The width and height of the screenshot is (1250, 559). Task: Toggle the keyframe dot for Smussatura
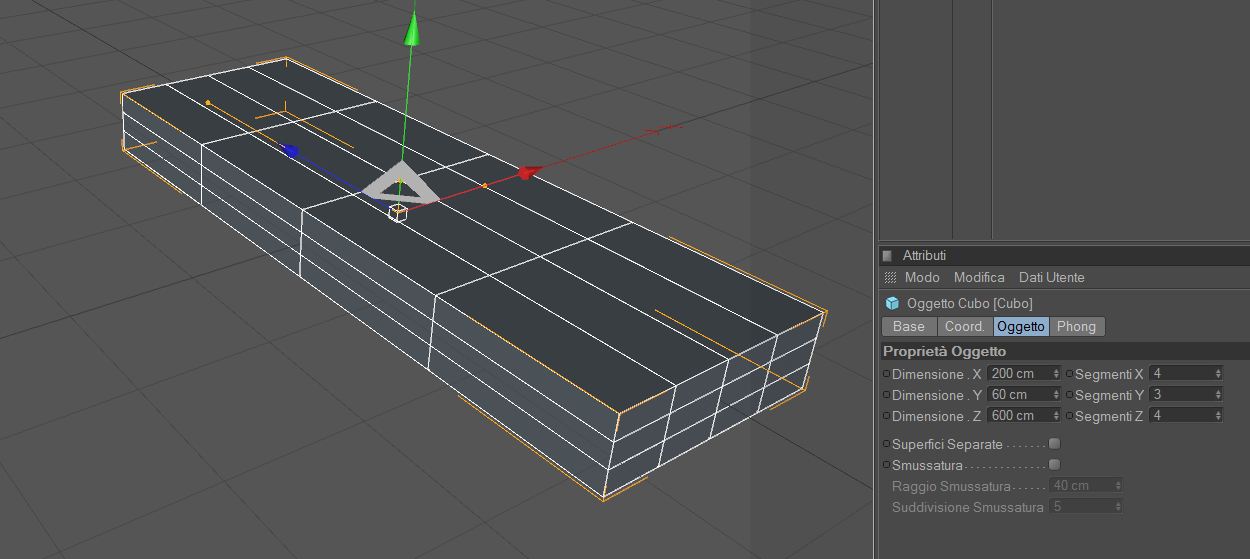pyautogui.click(x=886, y=465)
